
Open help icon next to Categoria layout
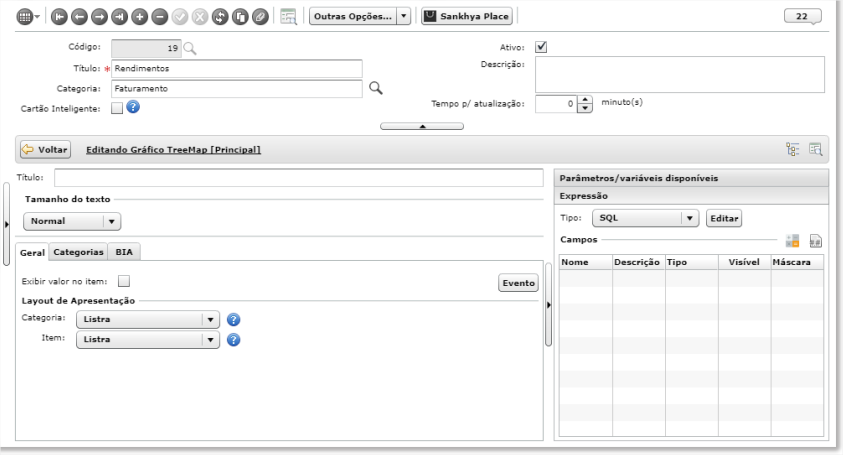[x=233, y=319]
